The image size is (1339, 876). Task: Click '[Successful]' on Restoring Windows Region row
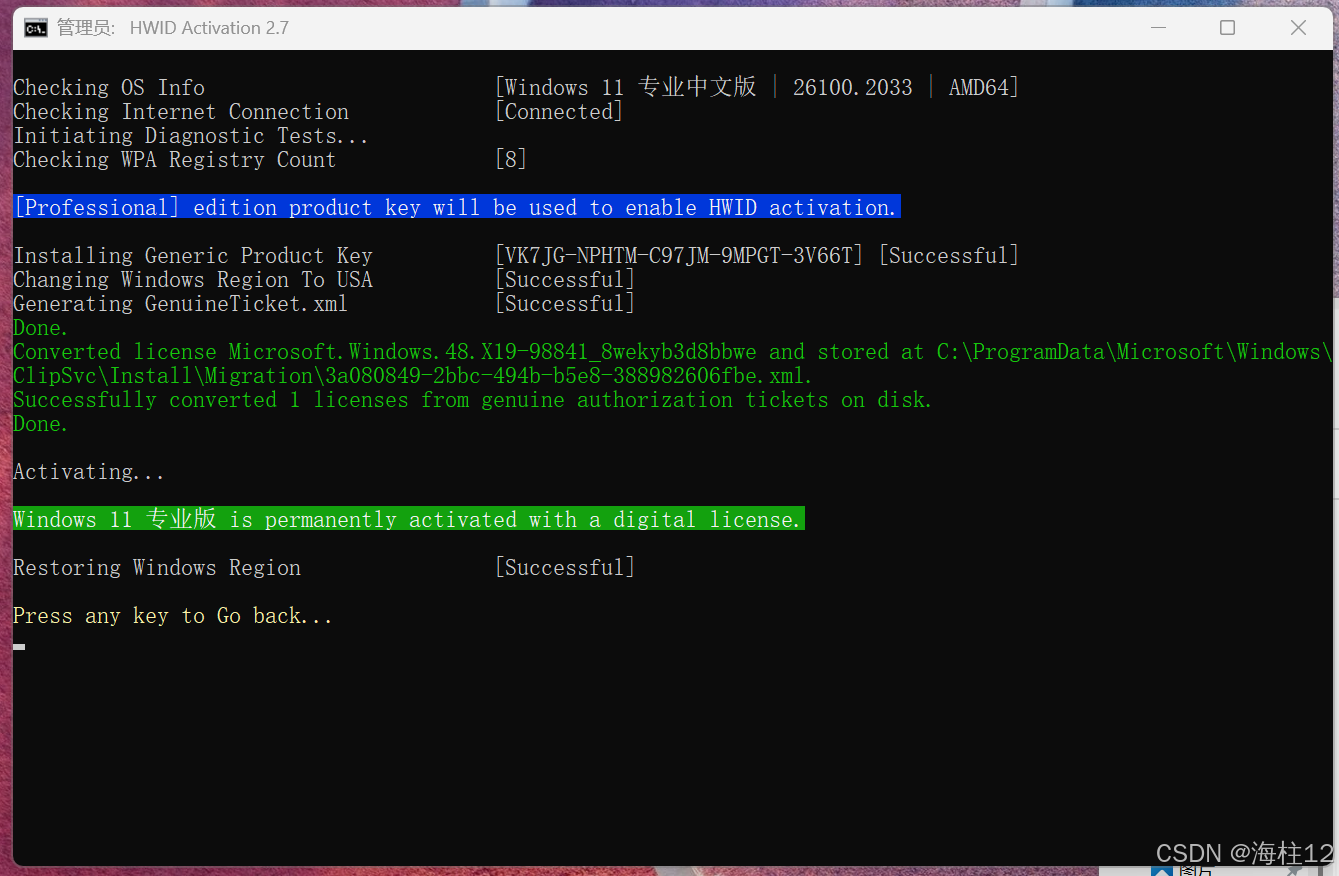tap(565, 568)
